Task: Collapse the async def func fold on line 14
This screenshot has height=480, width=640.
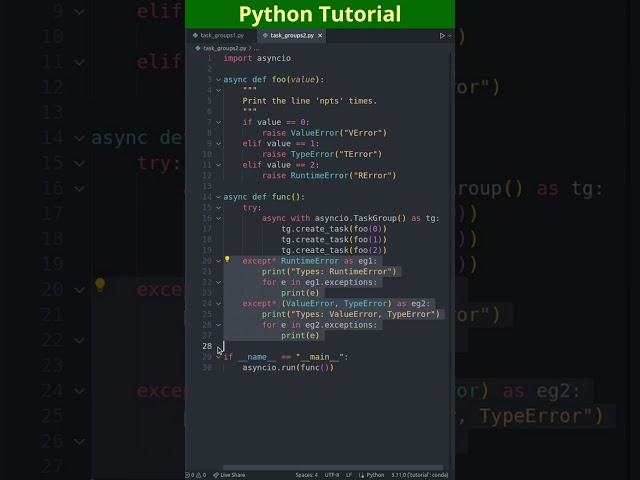Action: 218,197
